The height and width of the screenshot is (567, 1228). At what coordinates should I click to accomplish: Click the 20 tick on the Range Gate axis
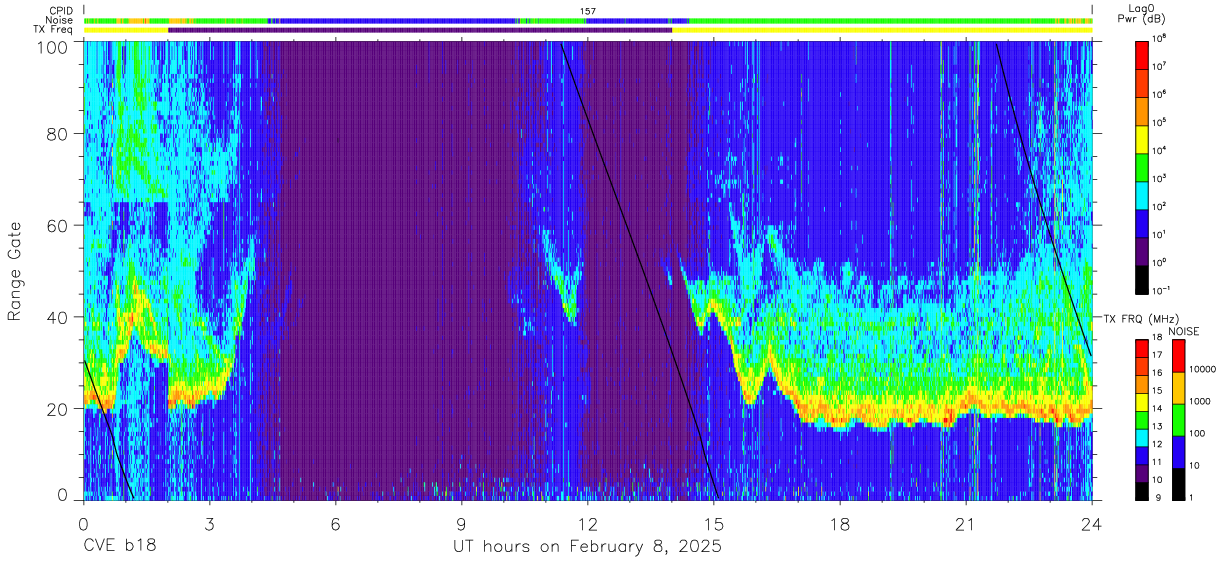tap(58, 409)
